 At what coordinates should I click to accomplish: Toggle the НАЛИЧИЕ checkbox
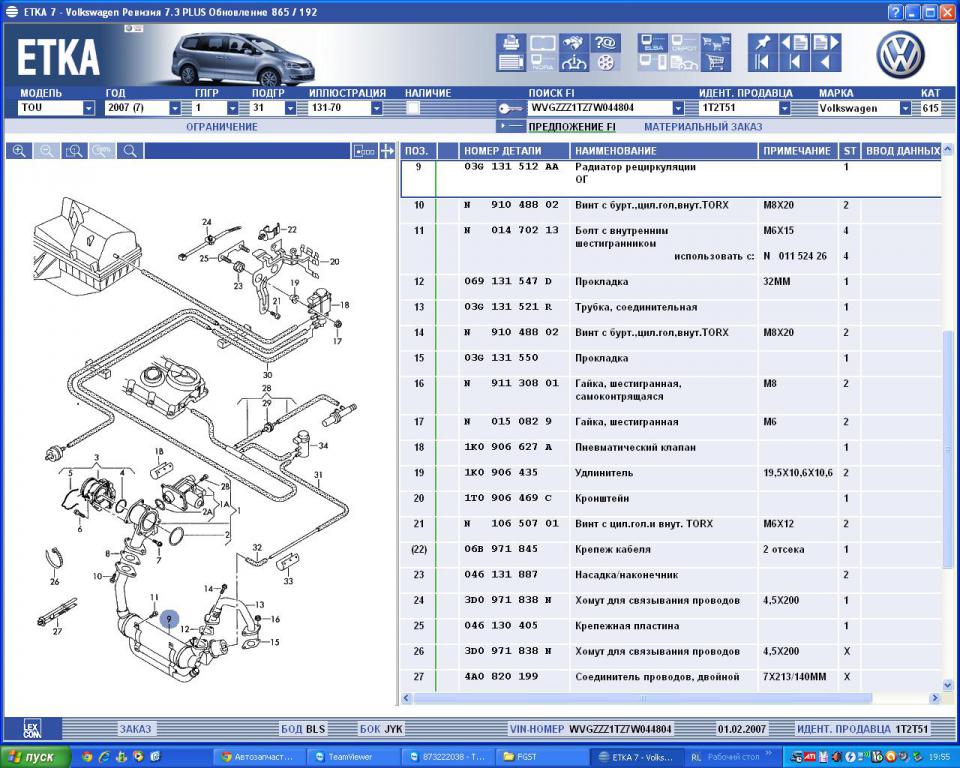pos(413,108)
